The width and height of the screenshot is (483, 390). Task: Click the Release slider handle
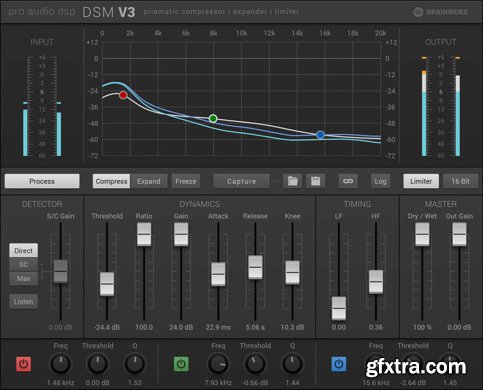[x=255, y=267]
